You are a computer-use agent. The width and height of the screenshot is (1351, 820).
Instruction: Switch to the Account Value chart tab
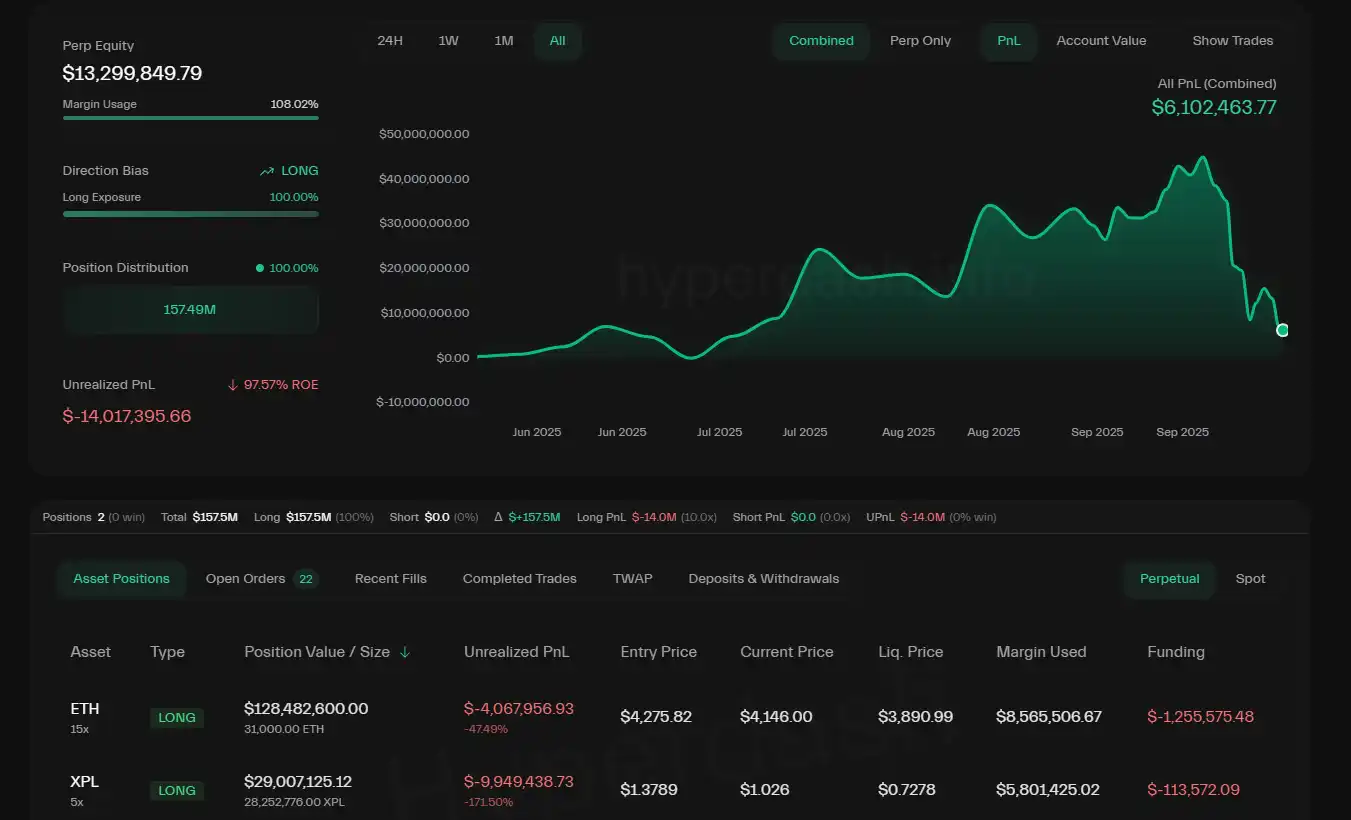(x=1100, y=40)
